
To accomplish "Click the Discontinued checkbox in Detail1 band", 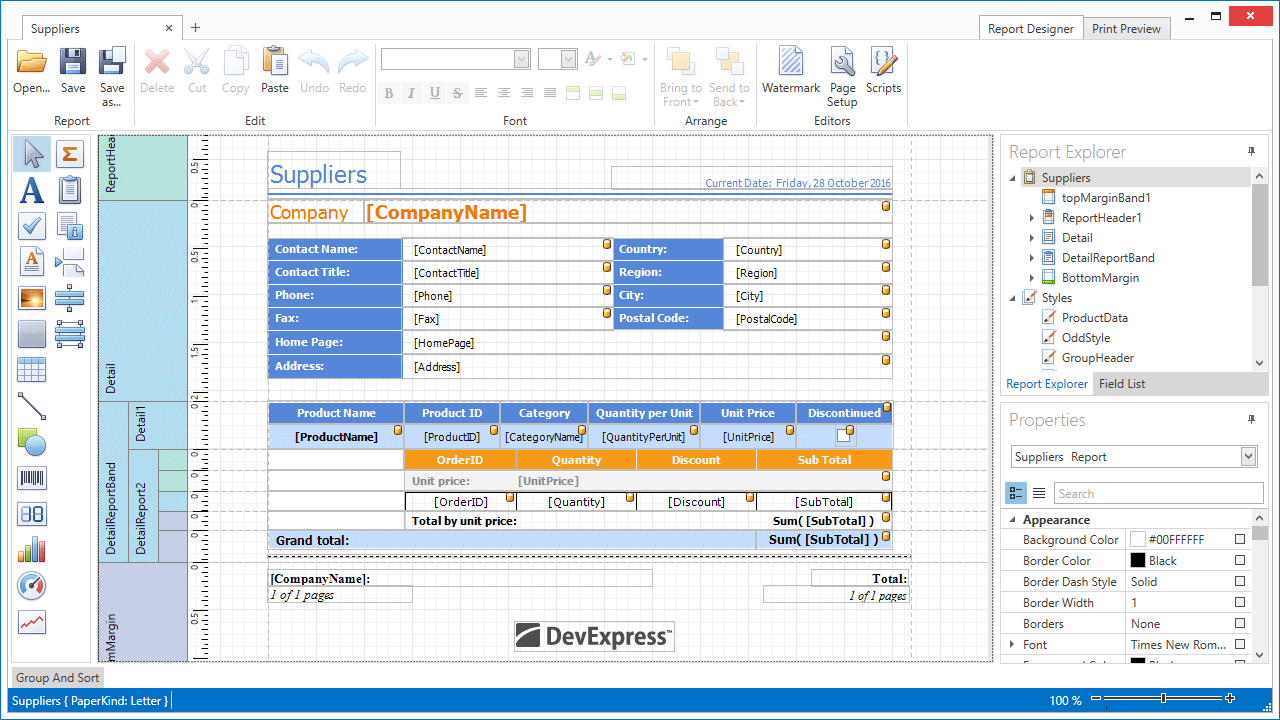I will click(844, 436).
